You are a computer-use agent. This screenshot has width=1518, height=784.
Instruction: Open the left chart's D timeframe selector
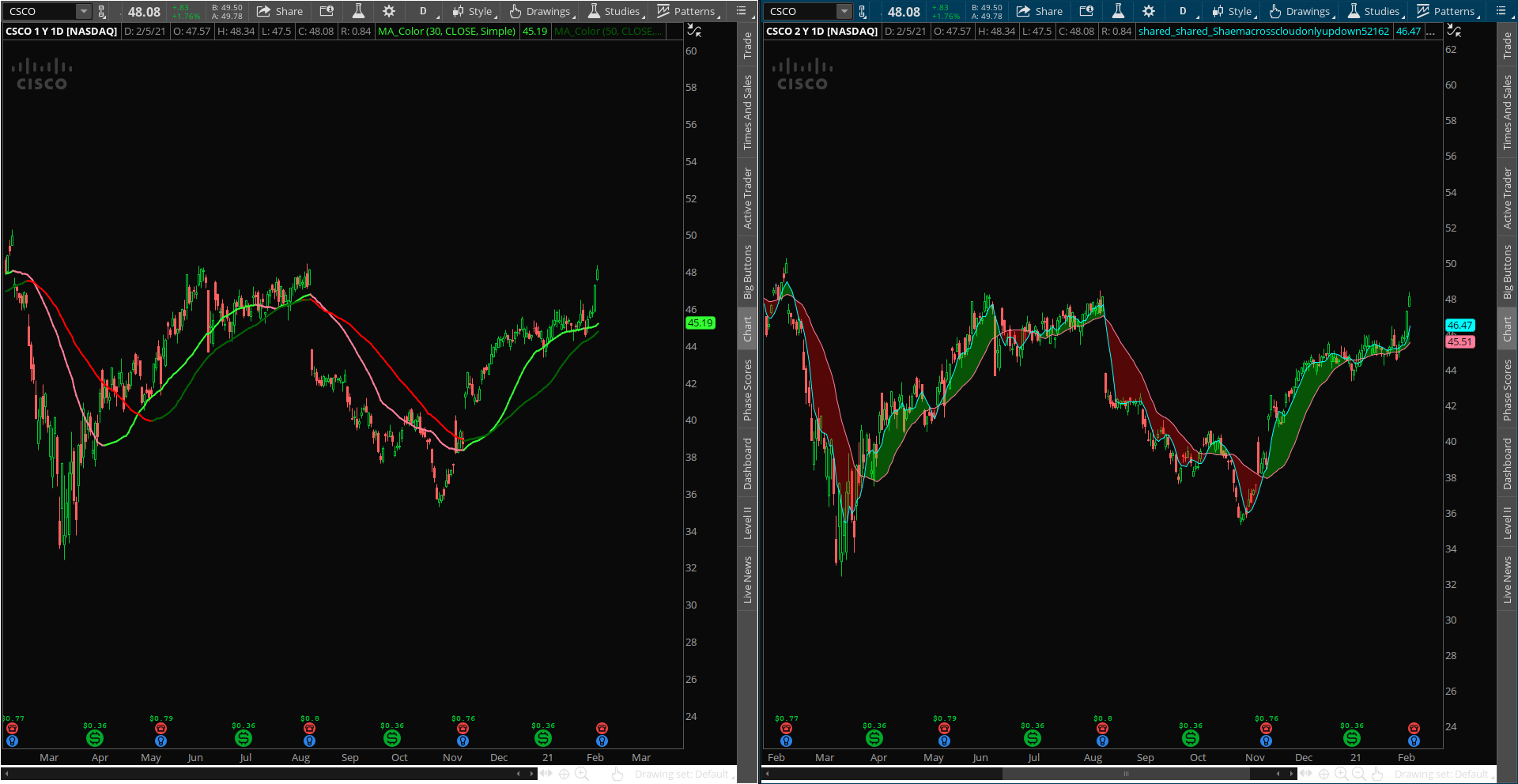coord(425,11)
